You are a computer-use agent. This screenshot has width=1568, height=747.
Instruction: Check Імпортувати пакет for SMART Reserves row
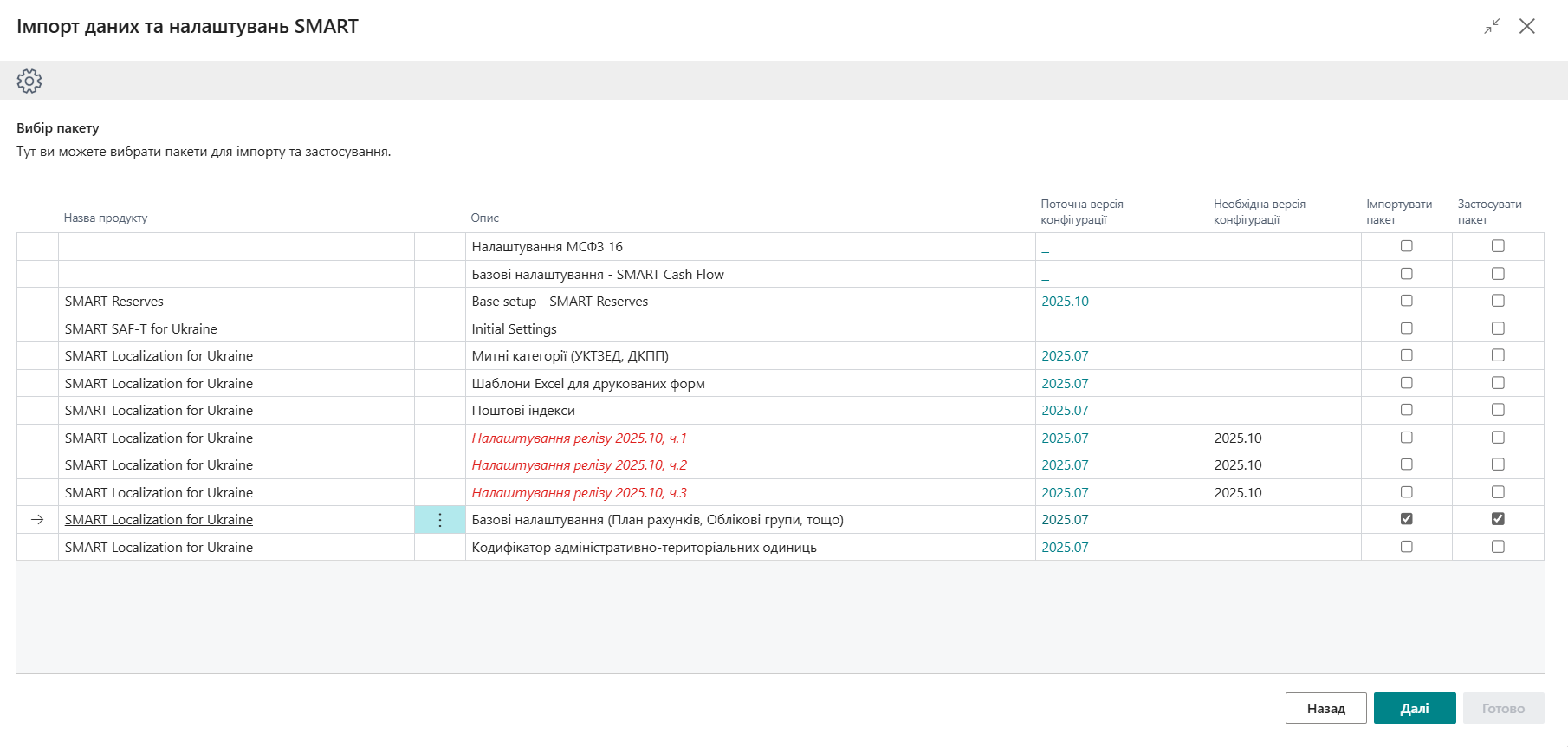pyautogui.click(x=1407, y=301)
